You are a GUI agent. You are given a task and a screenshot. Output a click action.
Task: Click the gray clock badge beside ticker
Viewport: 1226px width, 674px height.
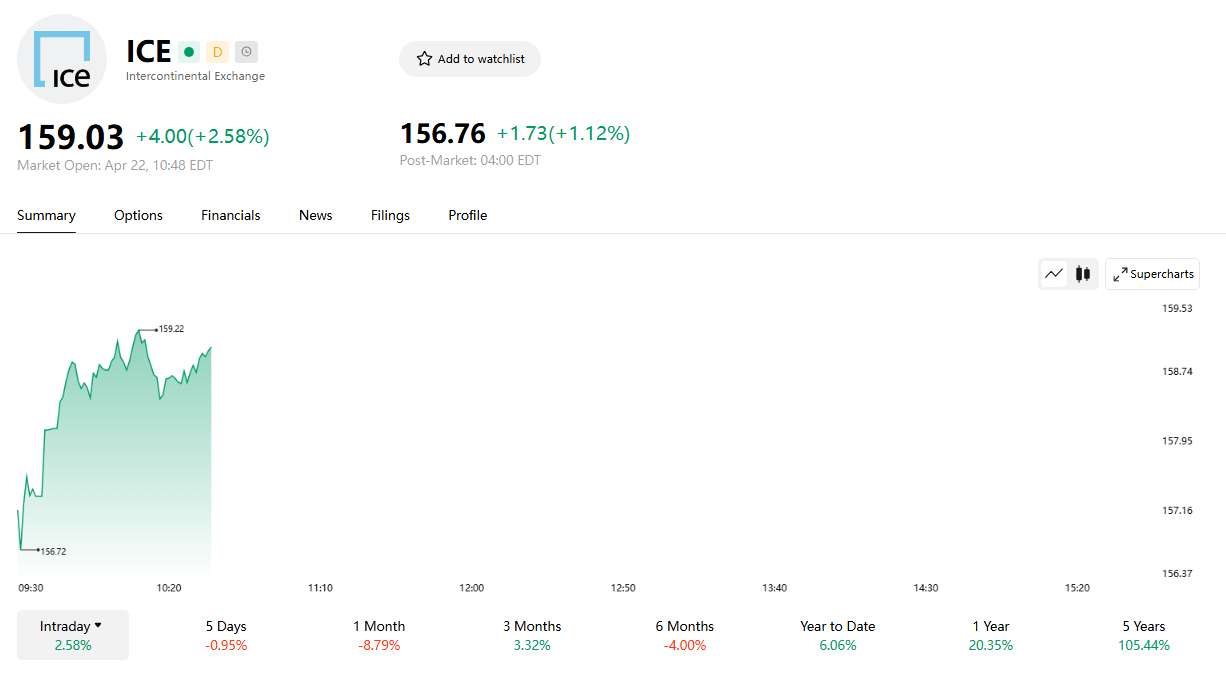[x=246, y=52]
